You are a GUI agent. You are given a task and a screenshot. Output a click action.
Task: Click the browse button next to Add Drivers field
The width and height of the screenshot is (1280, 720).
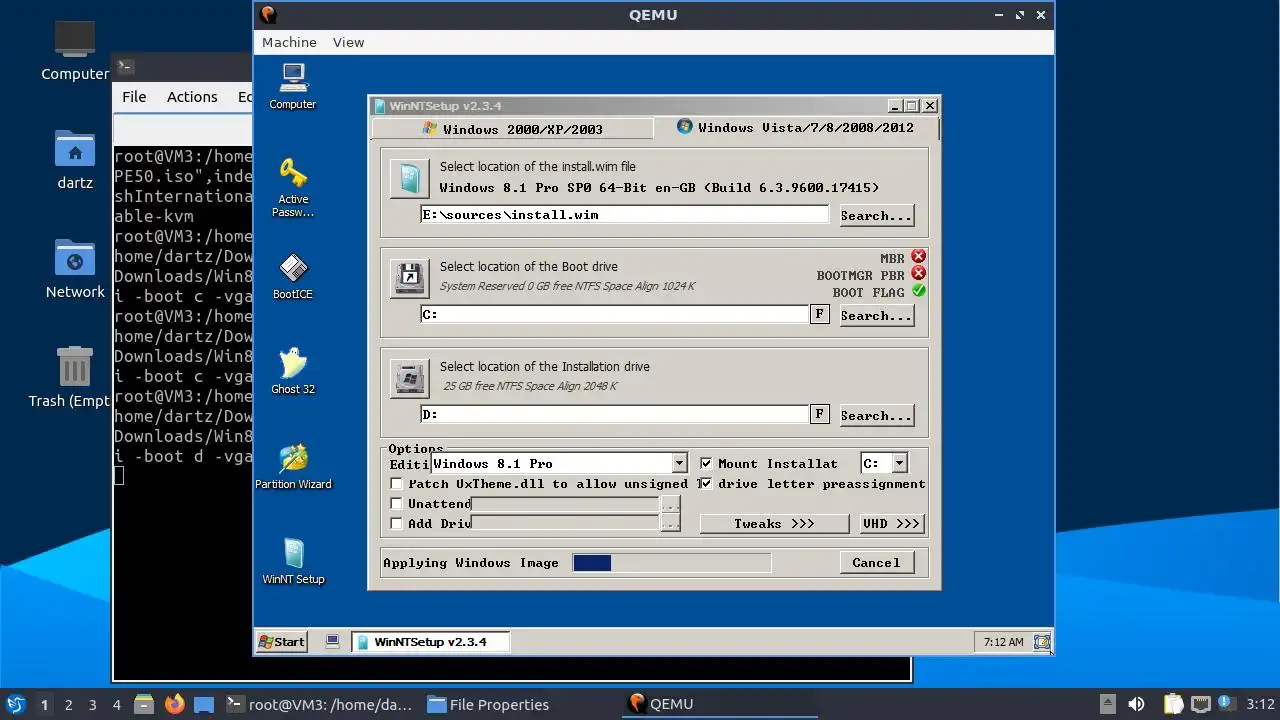pos(670,523)
